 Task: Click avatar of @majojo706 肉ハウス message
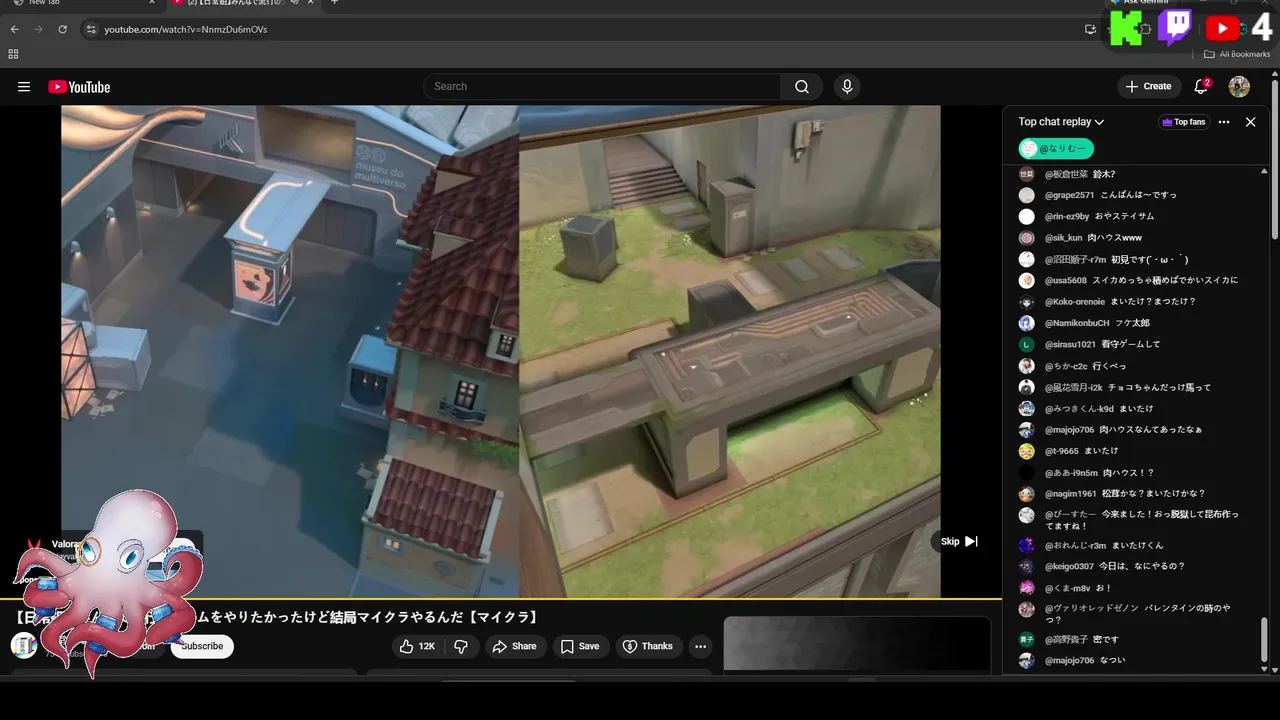1026,430
